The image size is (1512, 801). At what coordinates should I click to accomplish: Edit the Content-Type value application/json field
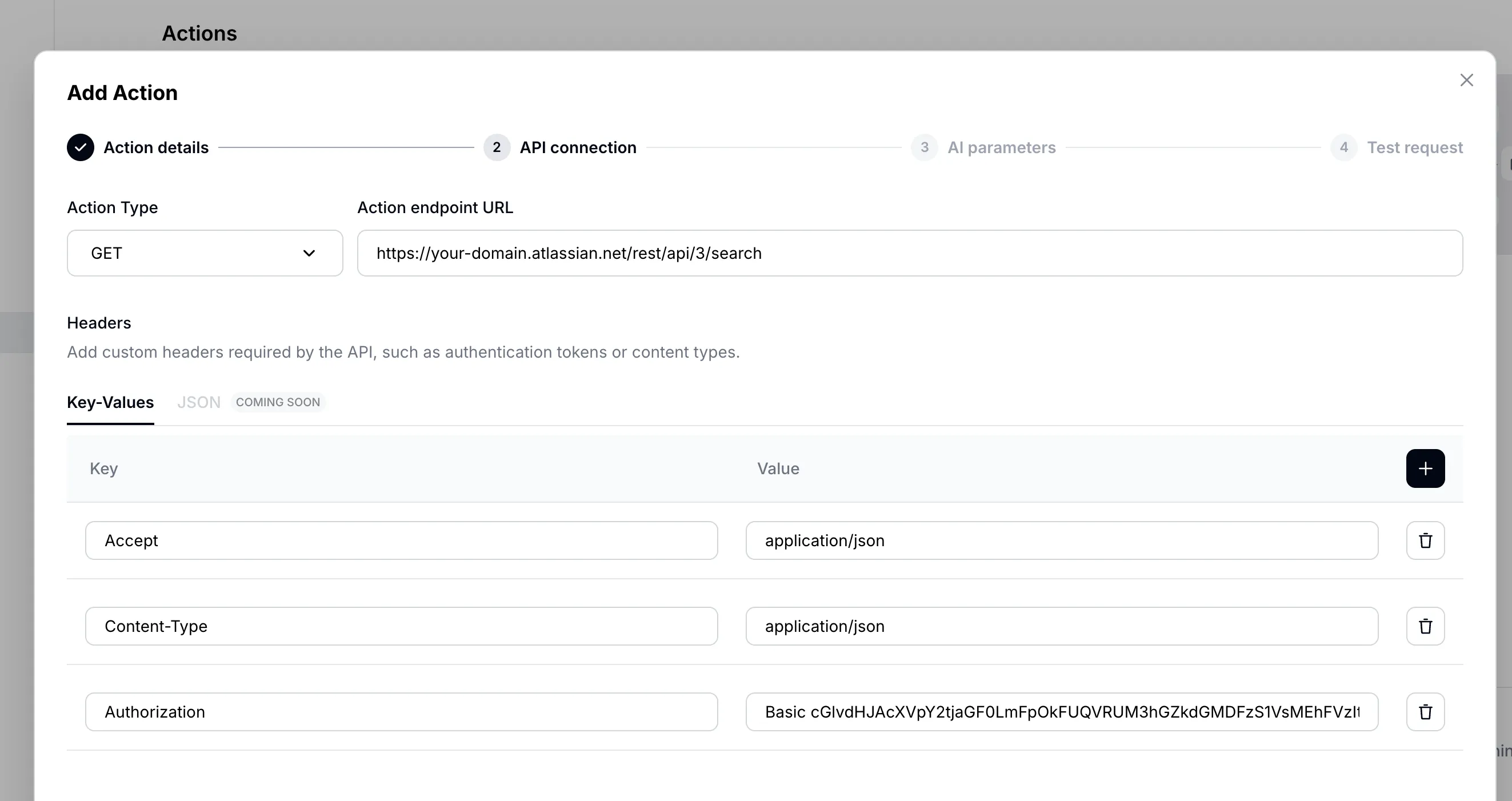point(1062,626)
